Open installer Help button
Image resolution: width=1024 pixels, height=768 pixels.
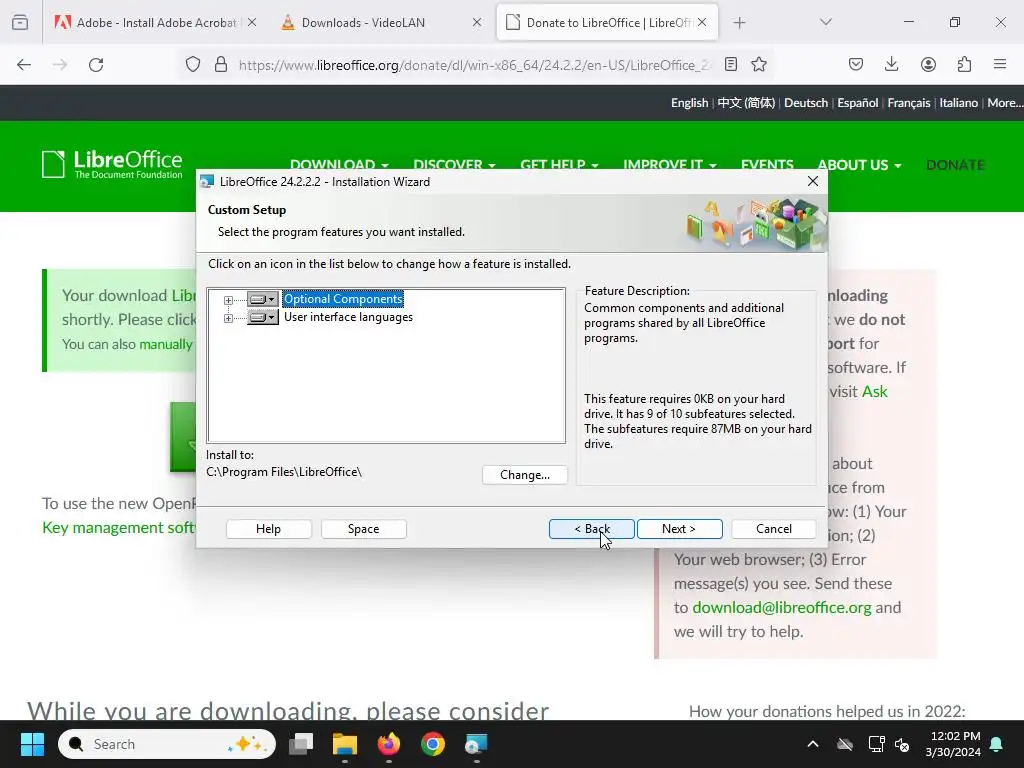[x=268, y=529]
